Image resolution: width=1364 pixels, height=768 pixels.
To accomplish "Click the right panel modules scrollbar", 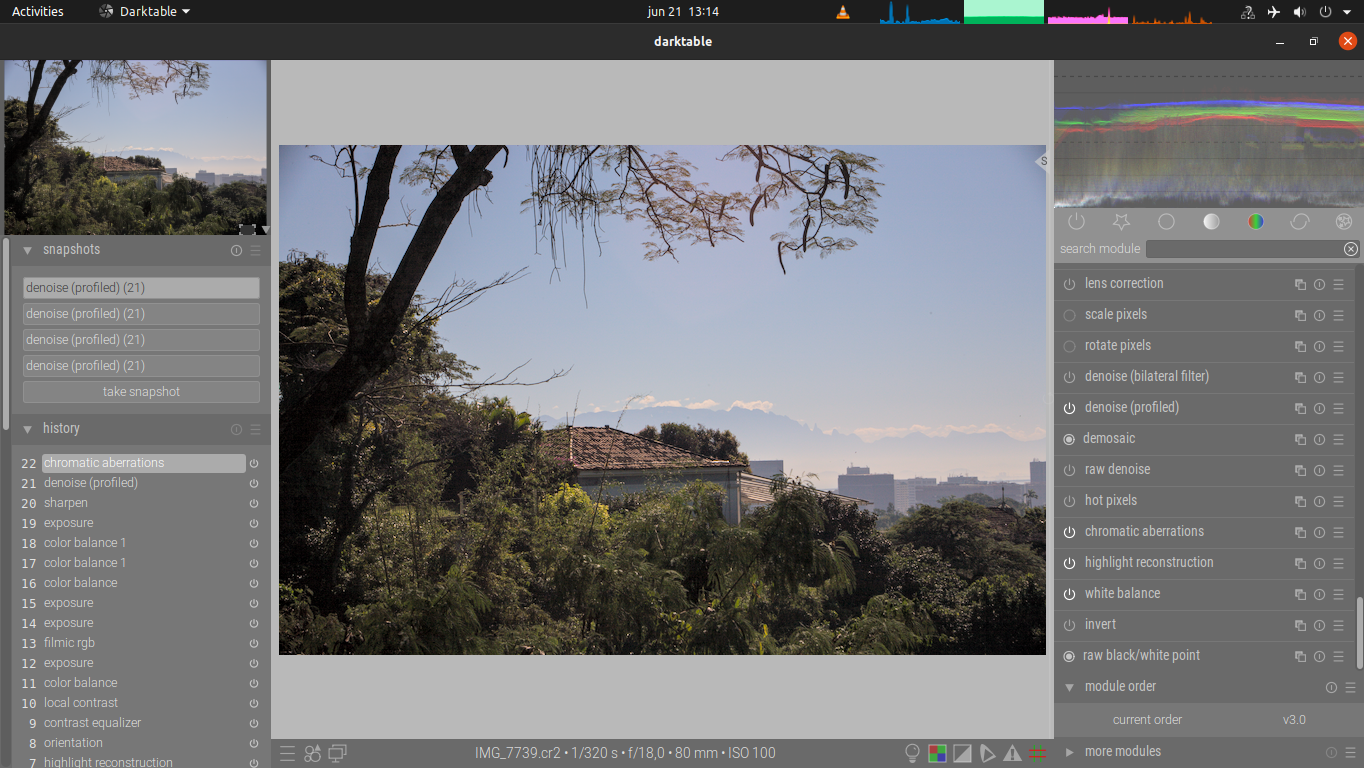I will click(x=1359, y=632).
